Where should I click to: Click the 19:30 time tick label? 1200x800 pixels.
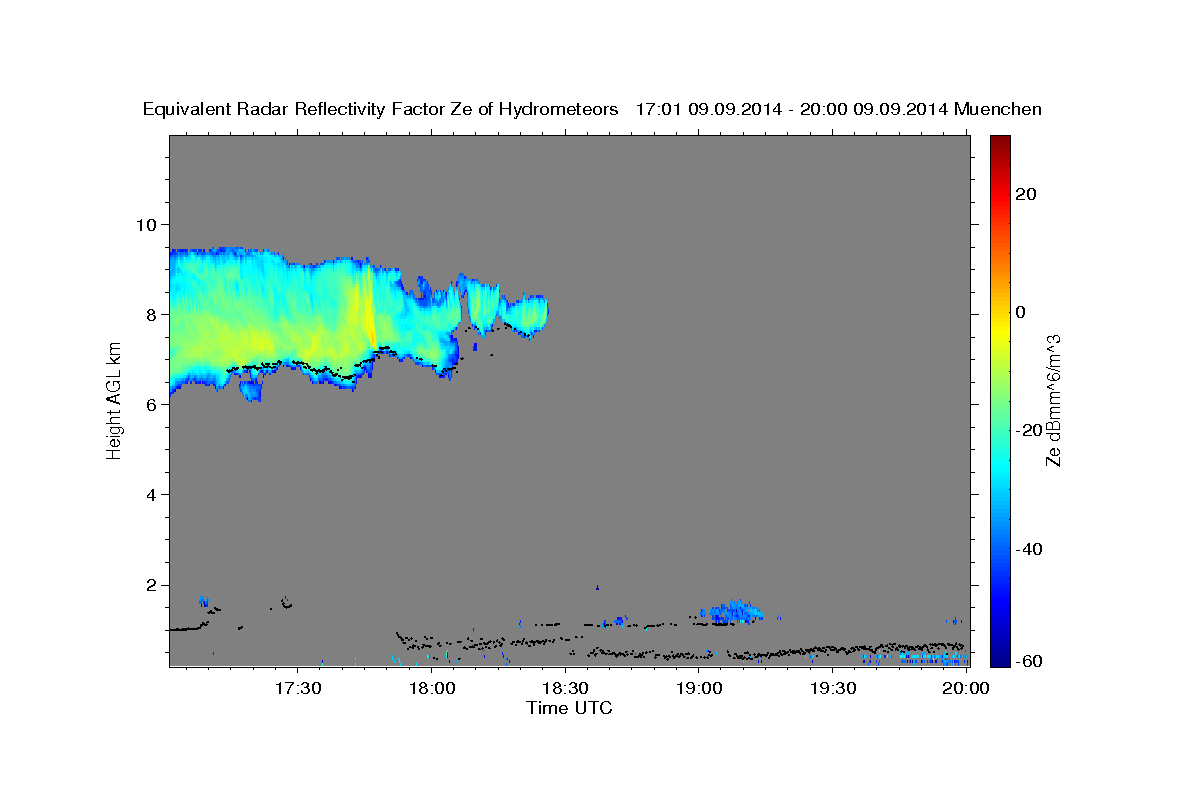coord(832,689)
